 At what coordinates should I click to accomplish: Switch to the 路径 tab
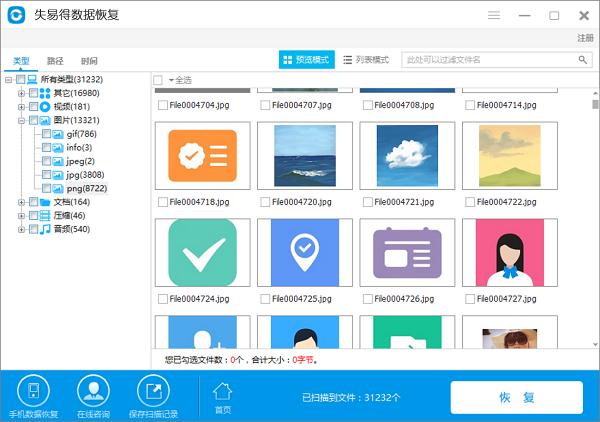click(x=55, y=60)
